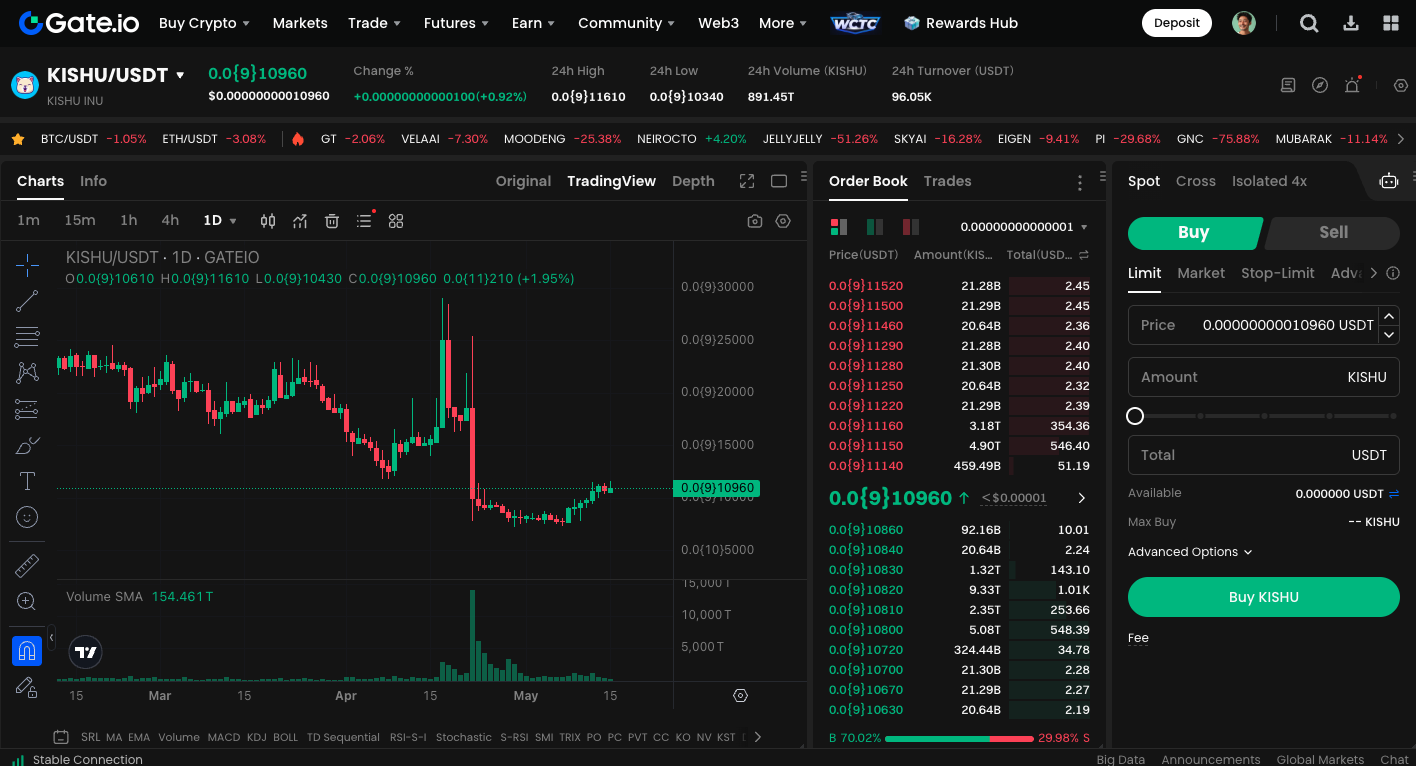
Task: Expand the chart to fullscreen
Action: tap(747, 181)
